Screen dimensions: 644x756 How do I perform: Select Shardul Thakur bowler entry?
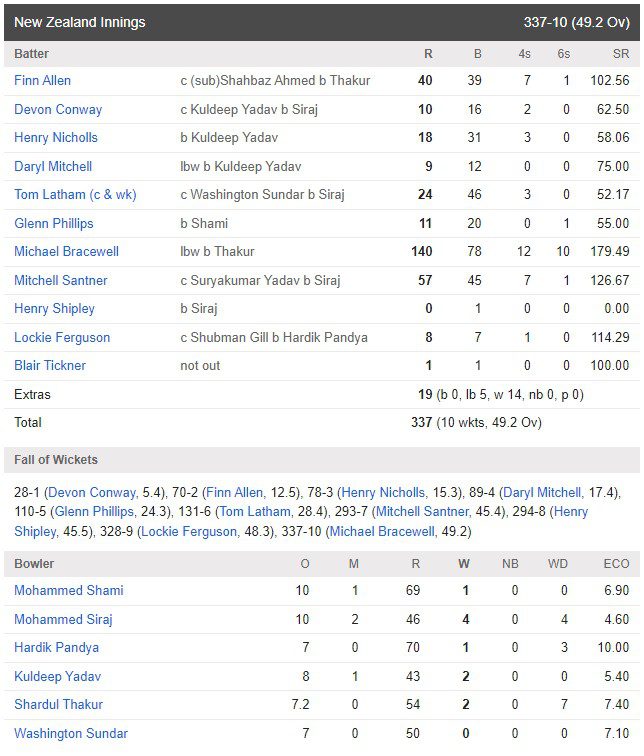(58, 704)
